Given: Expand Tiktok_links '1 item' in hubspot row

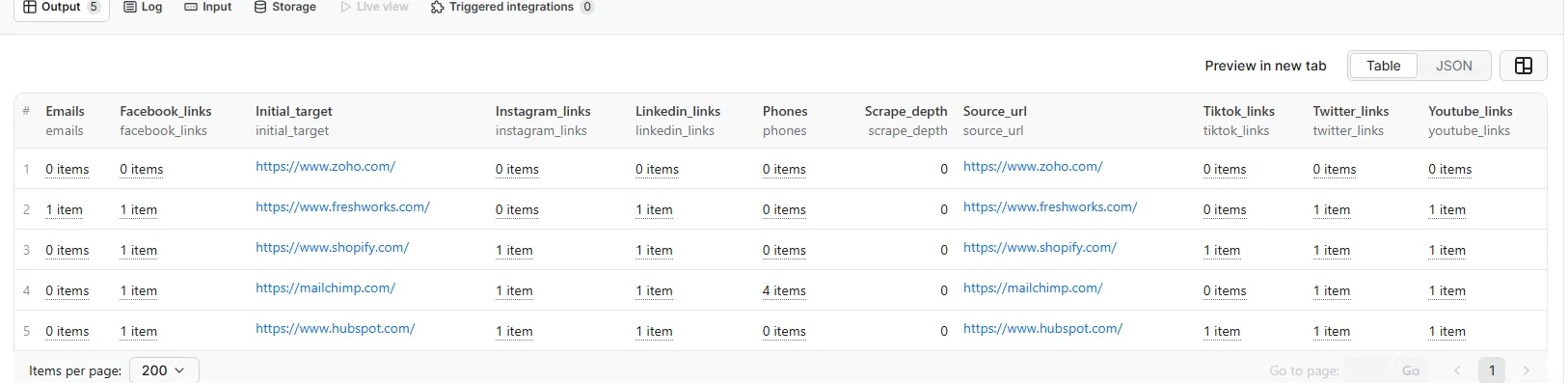Looking at the screenshot, I should point(1222,332).
